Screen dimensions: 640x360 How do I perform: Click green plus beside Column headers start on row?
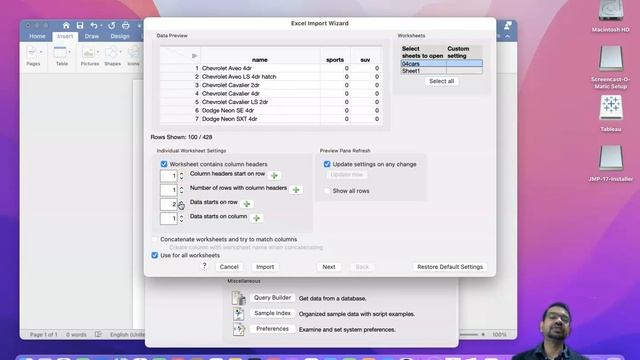pos(274,176)
